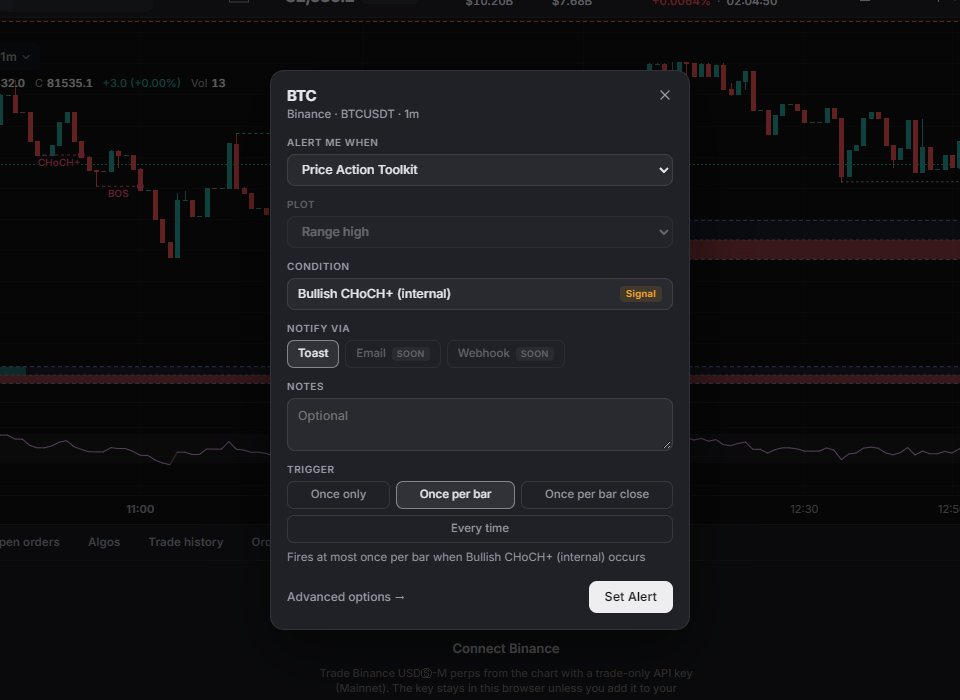Click the trigger description text below Every time

466,557
